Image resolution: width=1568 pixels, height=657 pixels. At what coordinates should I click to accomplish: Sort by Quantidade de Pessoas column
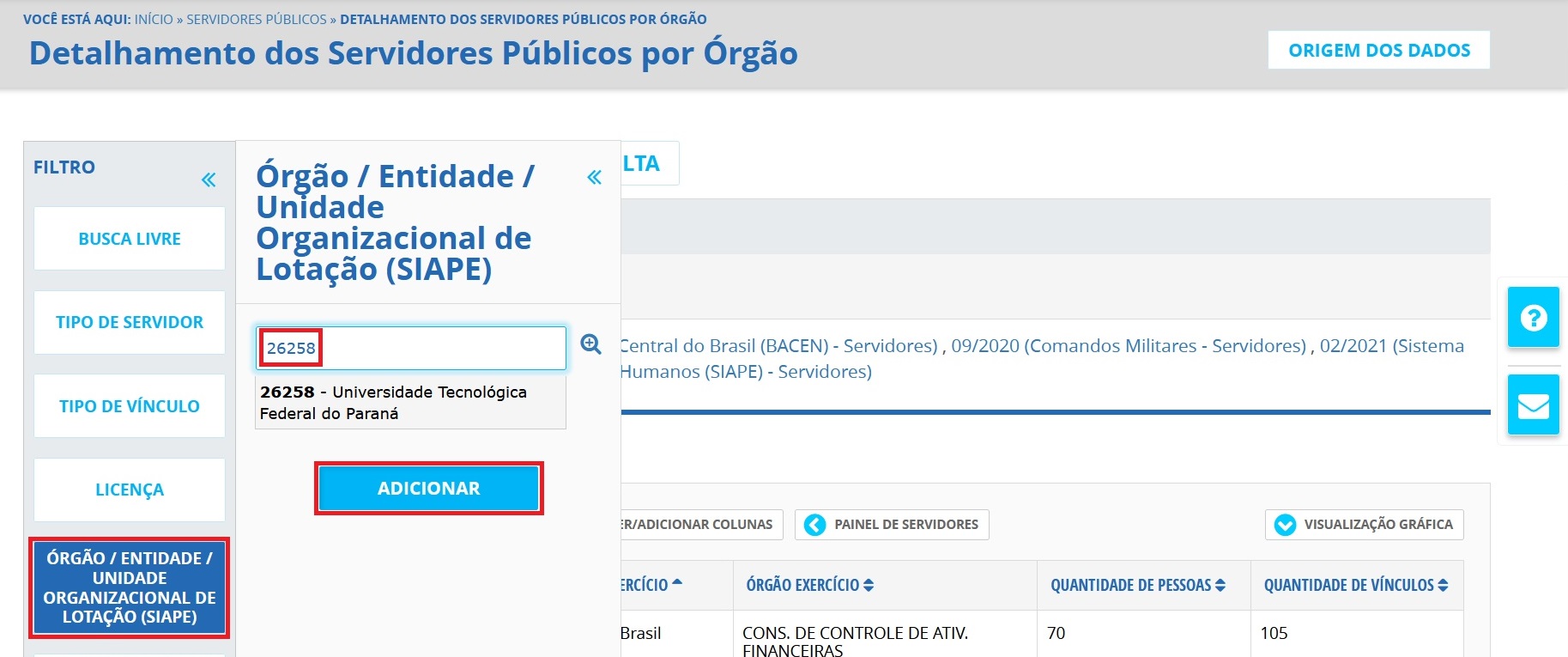point(1137,585)
